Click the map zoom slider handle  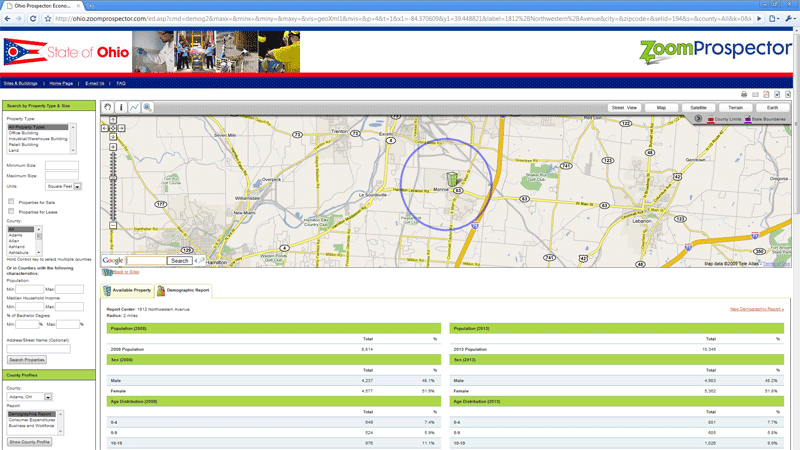pos(113,178)
